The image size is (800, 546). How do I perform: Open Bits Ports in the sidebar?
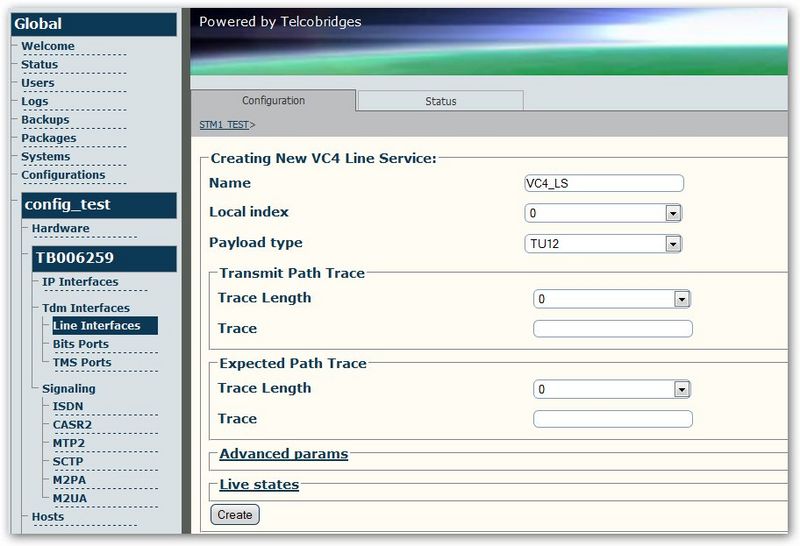coord(81,344)
